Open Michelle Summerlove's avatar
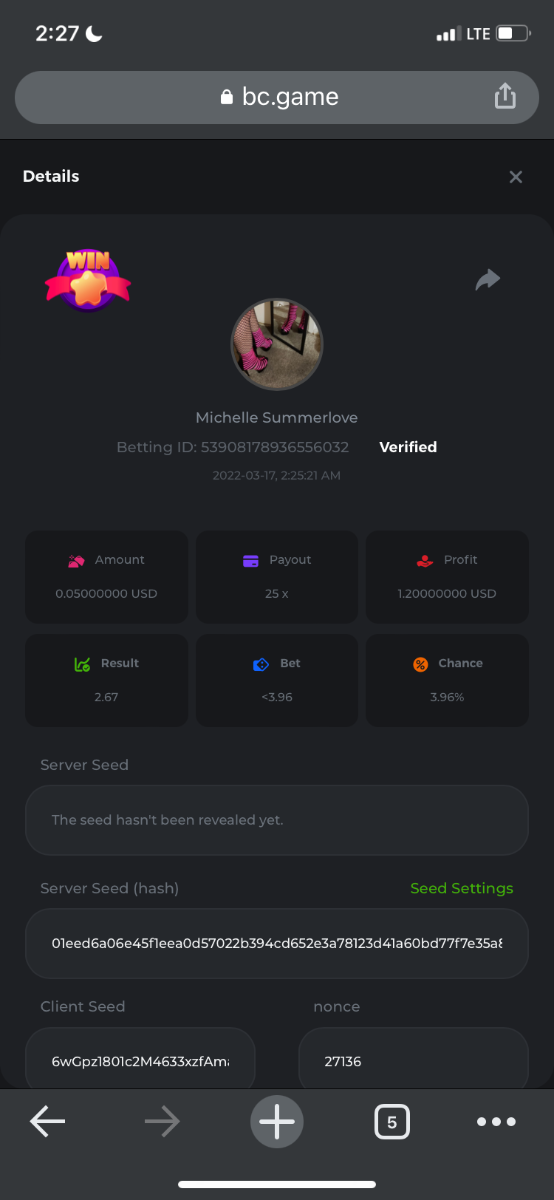Image resolution: width=554 pixels, height=1200 pixels. coord(277,344)
